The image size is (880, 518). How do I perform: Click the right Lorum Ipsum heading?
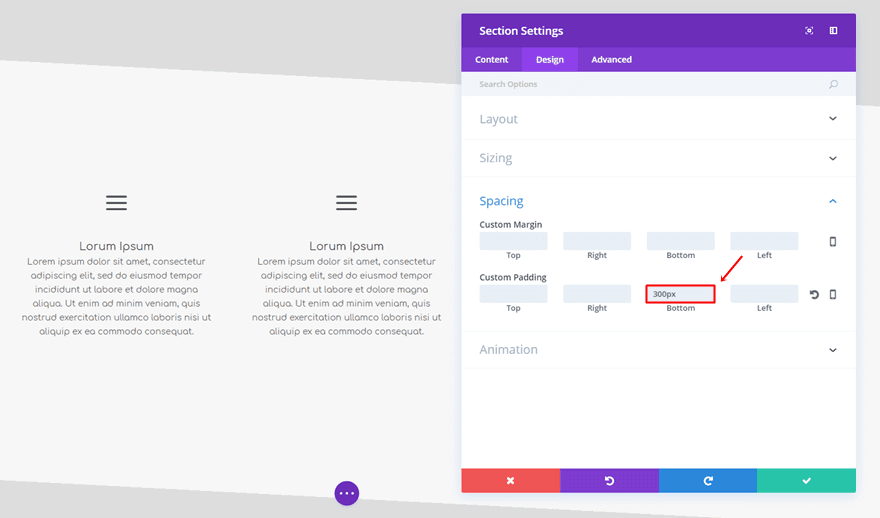click(346, 246)
